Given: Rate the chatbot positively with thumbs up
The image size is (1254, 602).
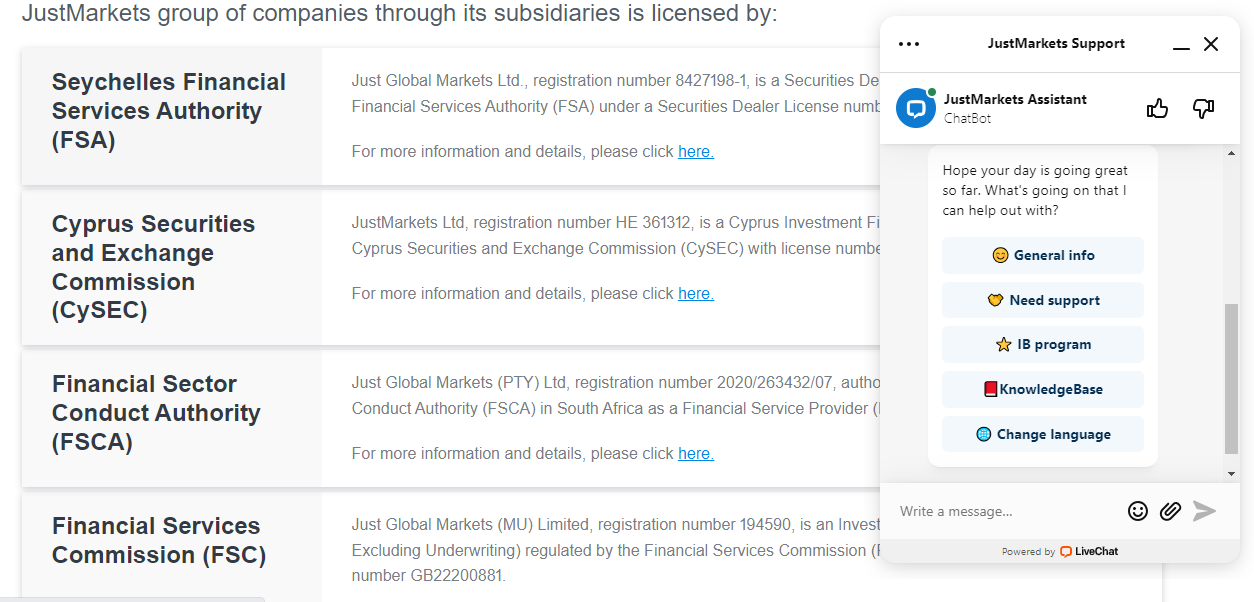Looking at the screenshot, I should pos(1157,107).
